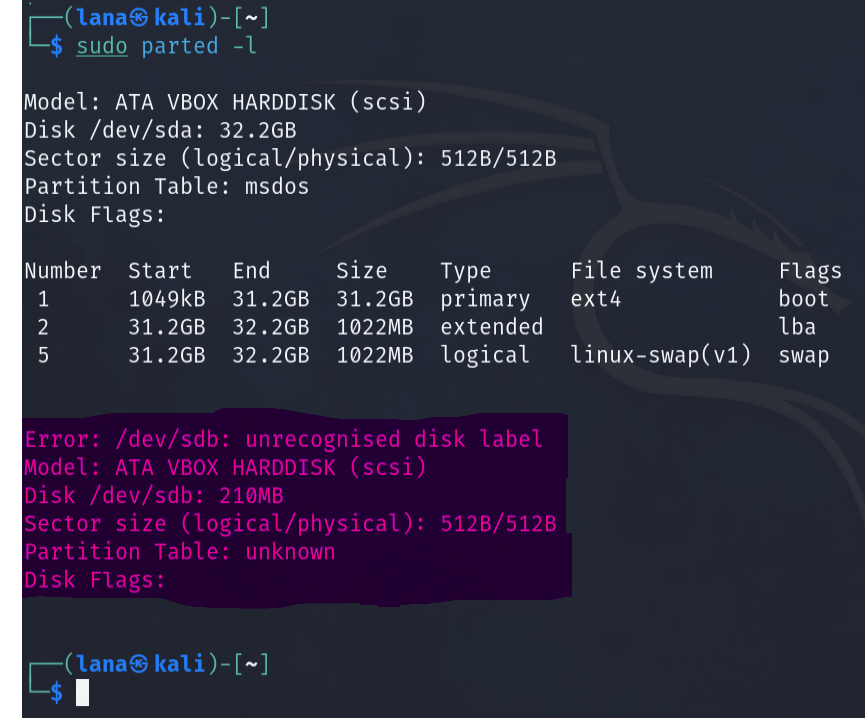Image resolution: width=865 pixels, height=718 pixels.
Task: Click the 'Error: /dev/sdb' highlighted line
Action: point(284,440)
